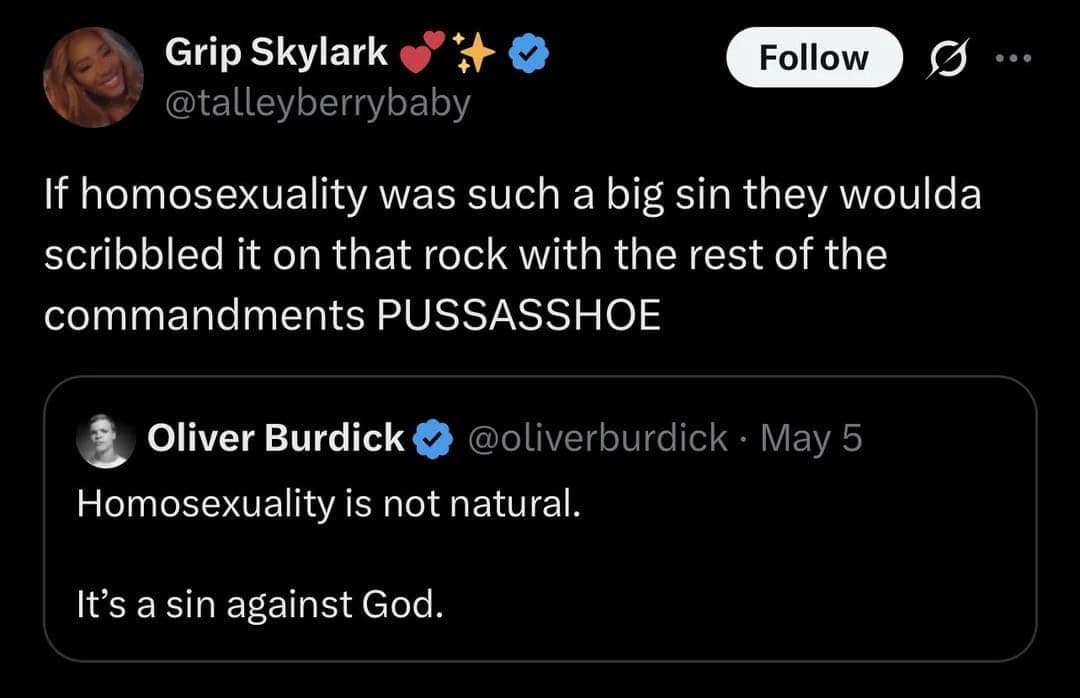Click the May 5 timestamp

tap(811, 438)
